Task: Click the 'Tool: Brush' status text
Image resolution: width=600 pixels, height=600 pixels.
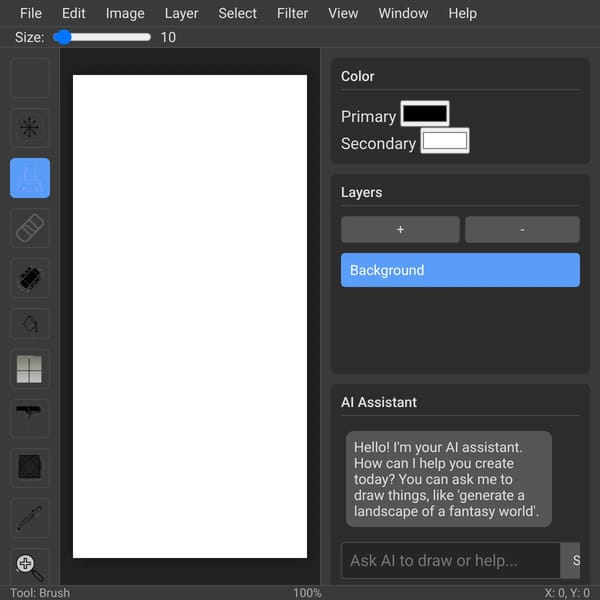Action: [x=40, y=593]
